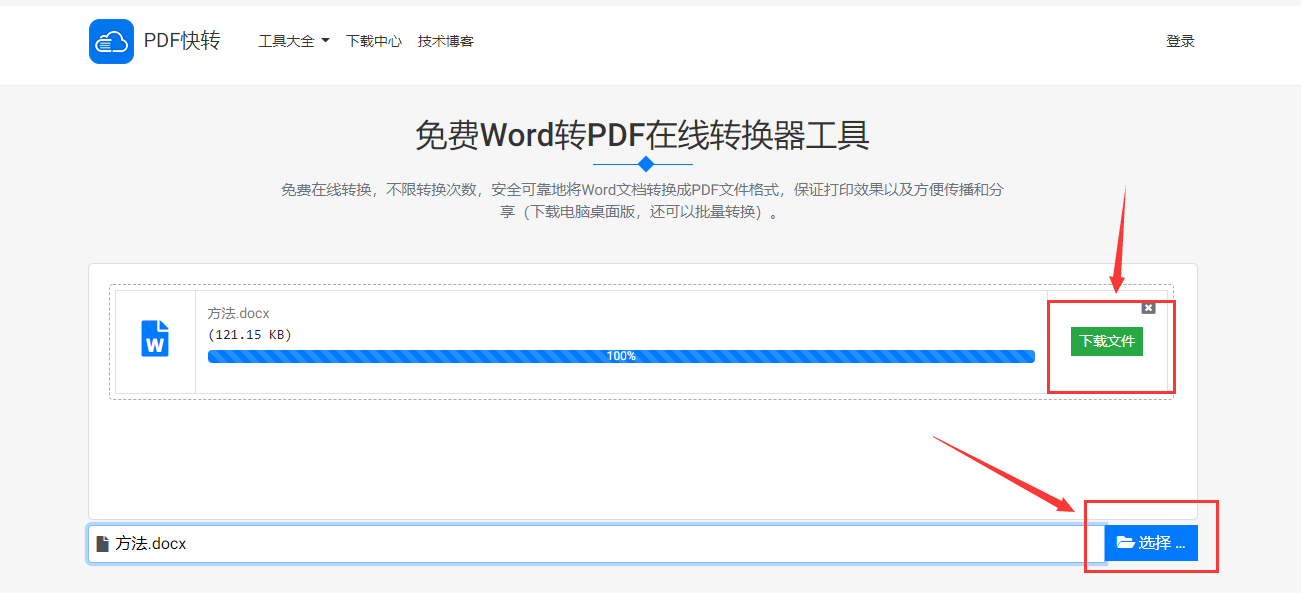1301x593 pixels.
Task: Click the PDF快转 brand name text
Action: click(182, 41)
